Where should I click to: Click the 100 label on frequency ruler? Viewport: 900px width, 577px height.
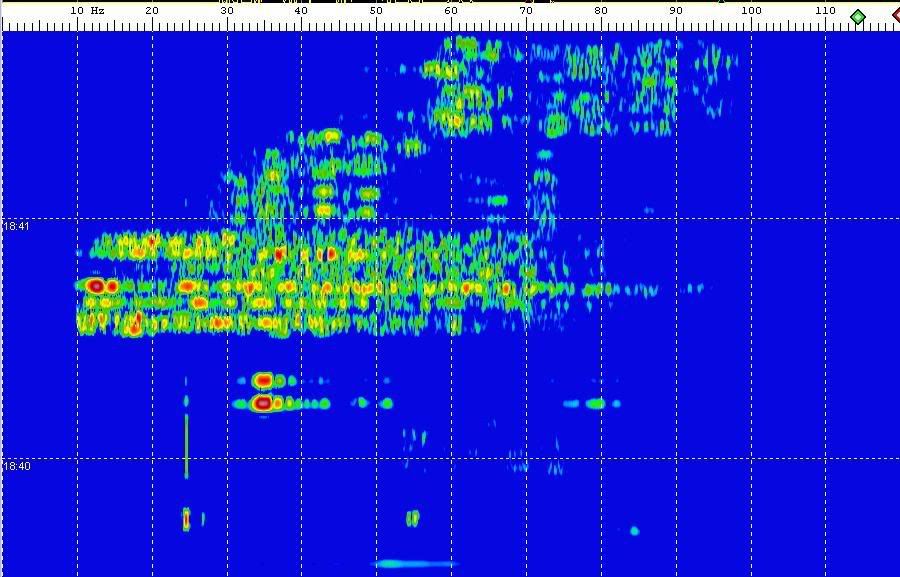(751, 11)
